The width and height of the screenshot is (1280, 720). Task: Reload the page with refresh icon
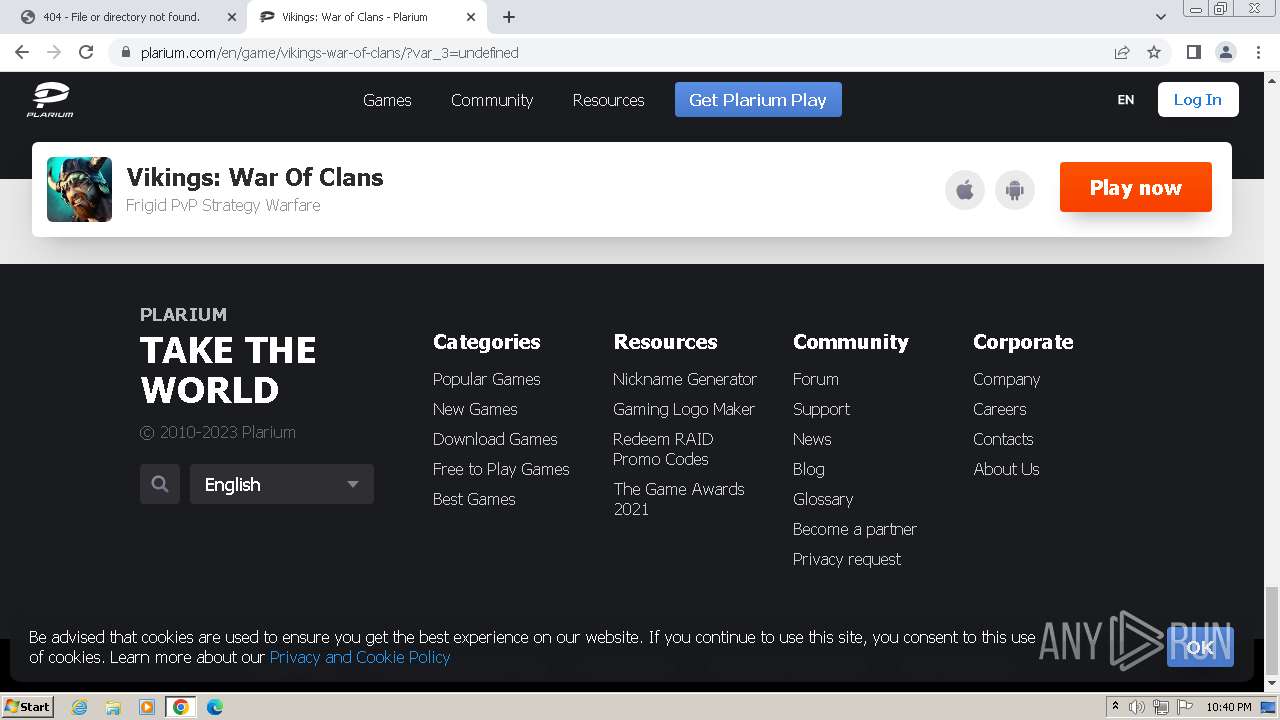pyautogui.click(x=86, y=52)
